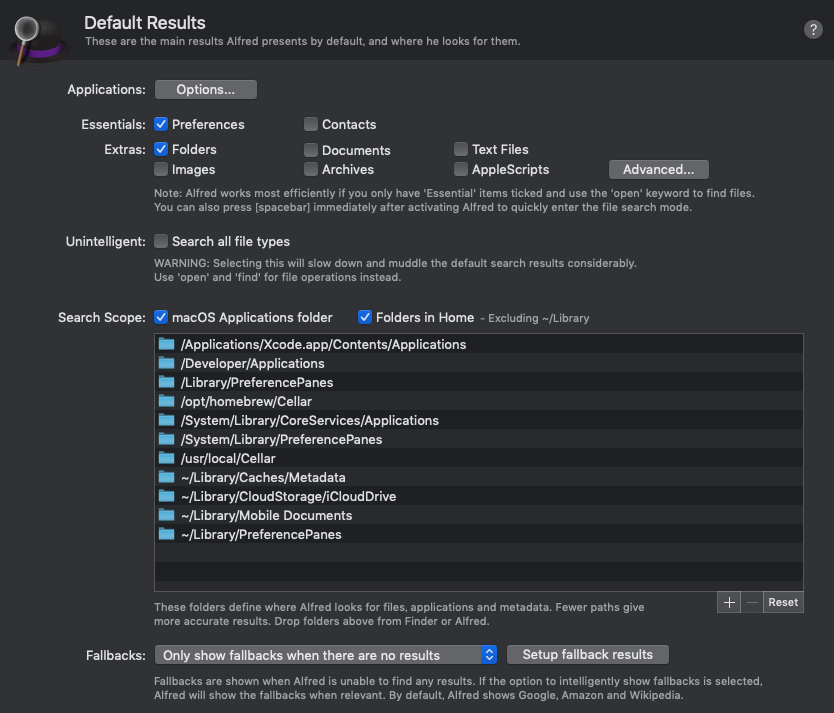
Task: Click folder icon for ~/Library/Mobile Documents
Action: [166, 515]
